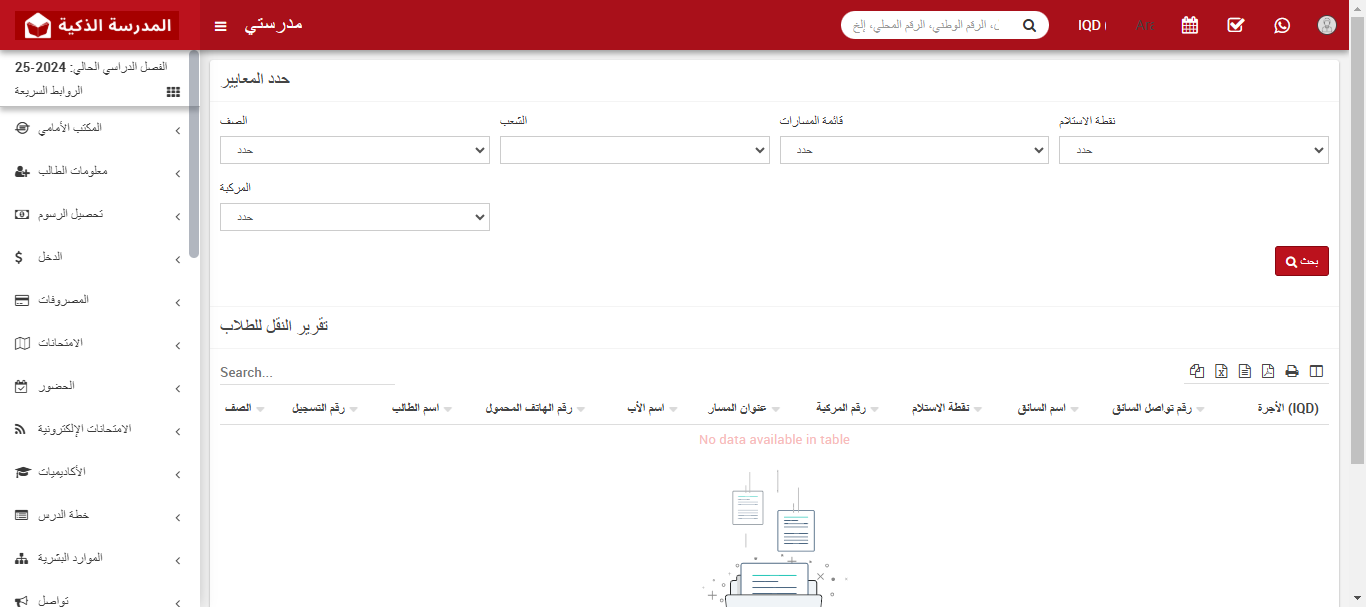The height and width of the screenshot is (607, 1366).
Task: Choose a vehicle from المركبة dropdown
Action: (354, 216)
